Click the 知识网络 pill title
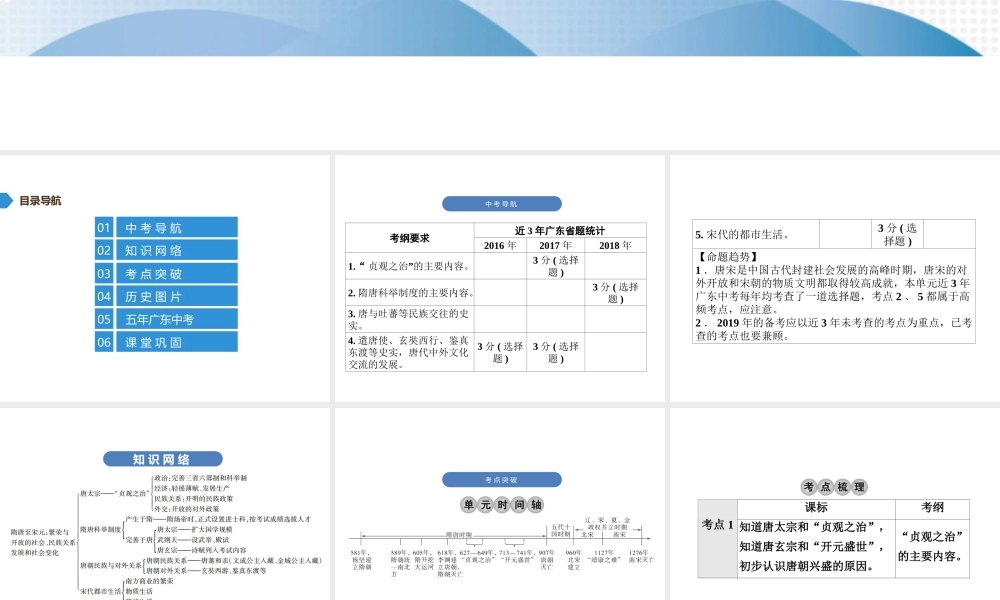The height and width of the screenshot is (600, 1000). 163,459
